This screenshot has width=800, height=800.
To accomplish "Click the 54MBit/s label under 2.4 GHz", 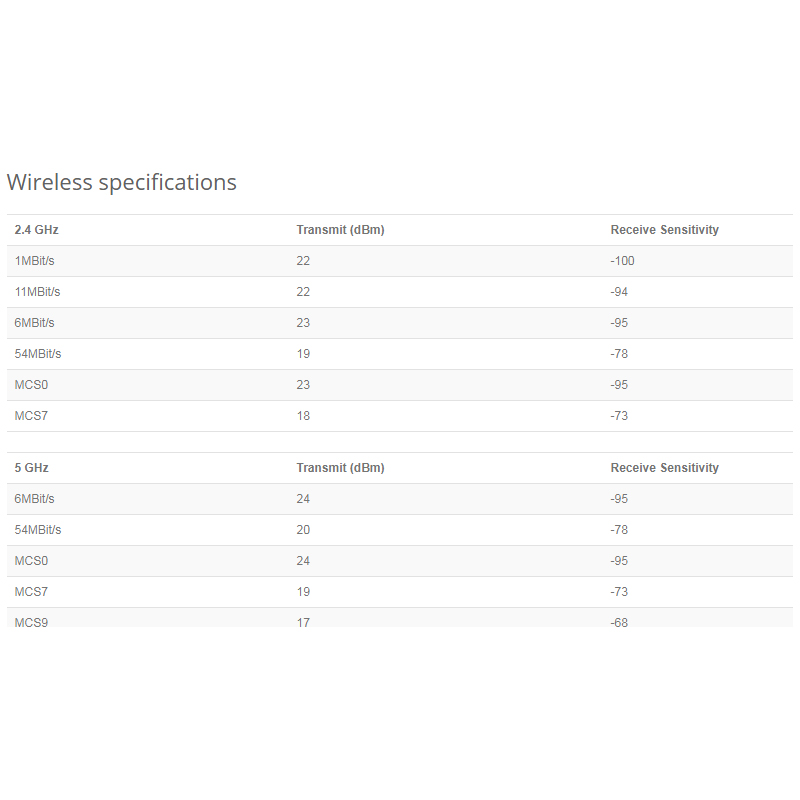I will click(x=38, y=354).
